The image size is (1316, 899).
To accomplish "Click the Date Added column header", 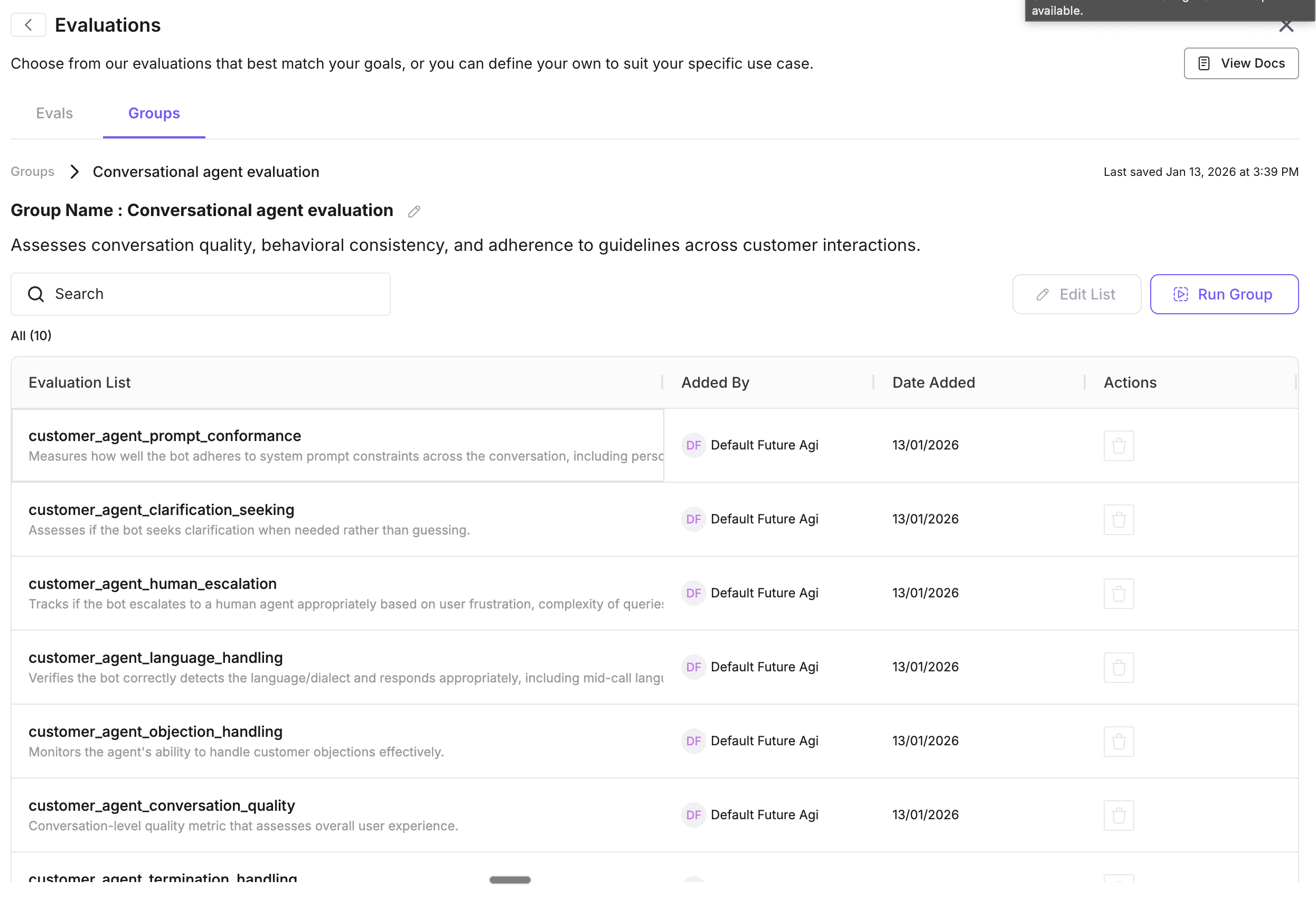I will click(x=933, y=382).
